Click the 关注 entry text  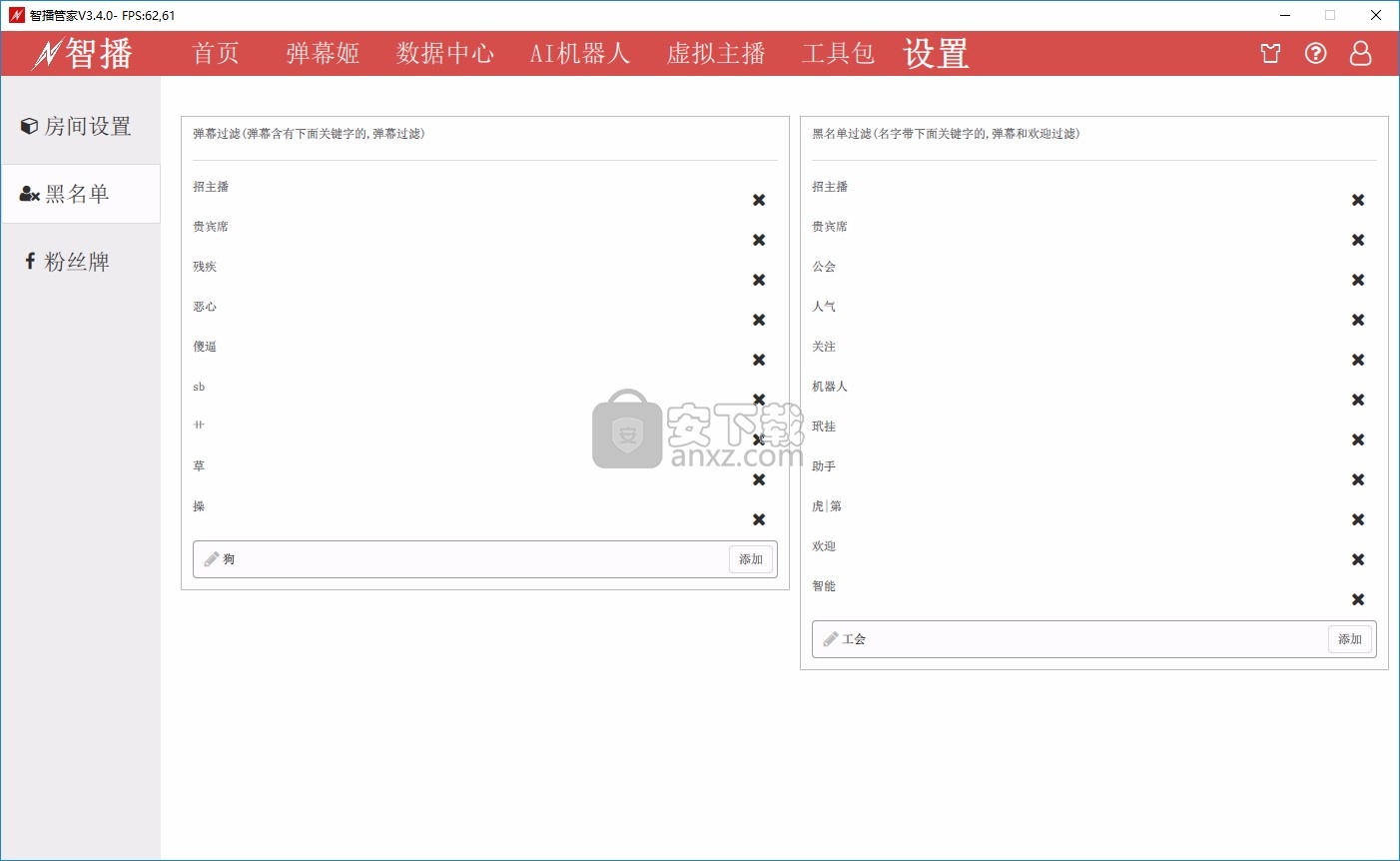pos(824,347)
